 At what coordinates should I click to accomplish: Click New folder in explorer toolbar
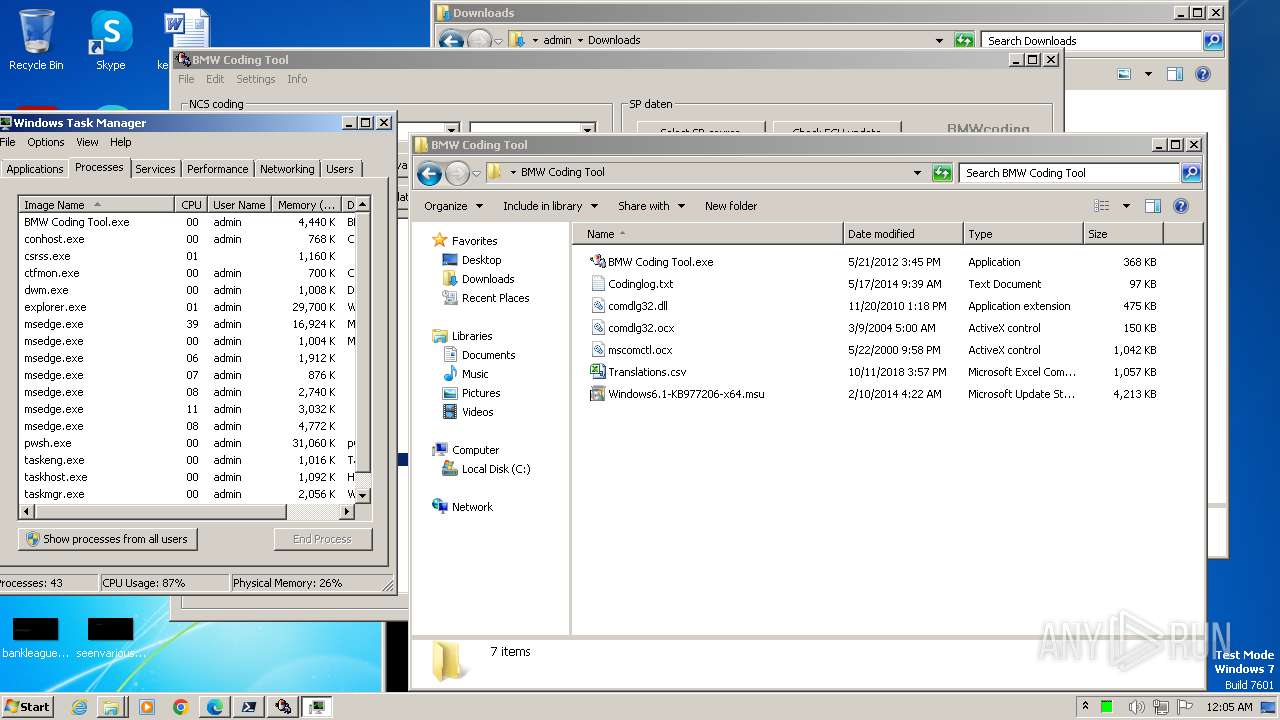pyautogui.click(x=731, y=206)
